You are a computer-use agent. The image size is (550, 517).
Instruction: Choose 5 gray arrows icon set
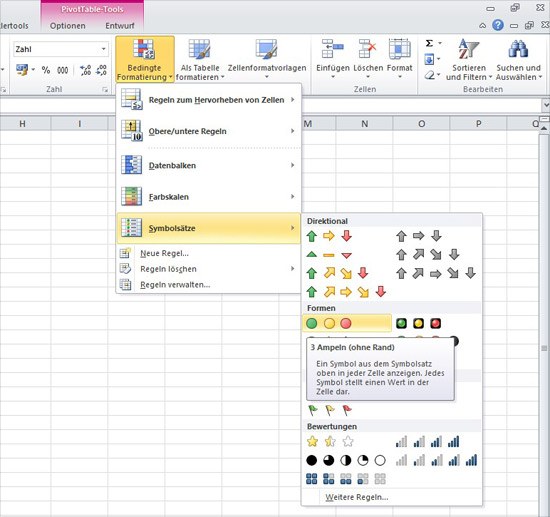coord(436,273)
